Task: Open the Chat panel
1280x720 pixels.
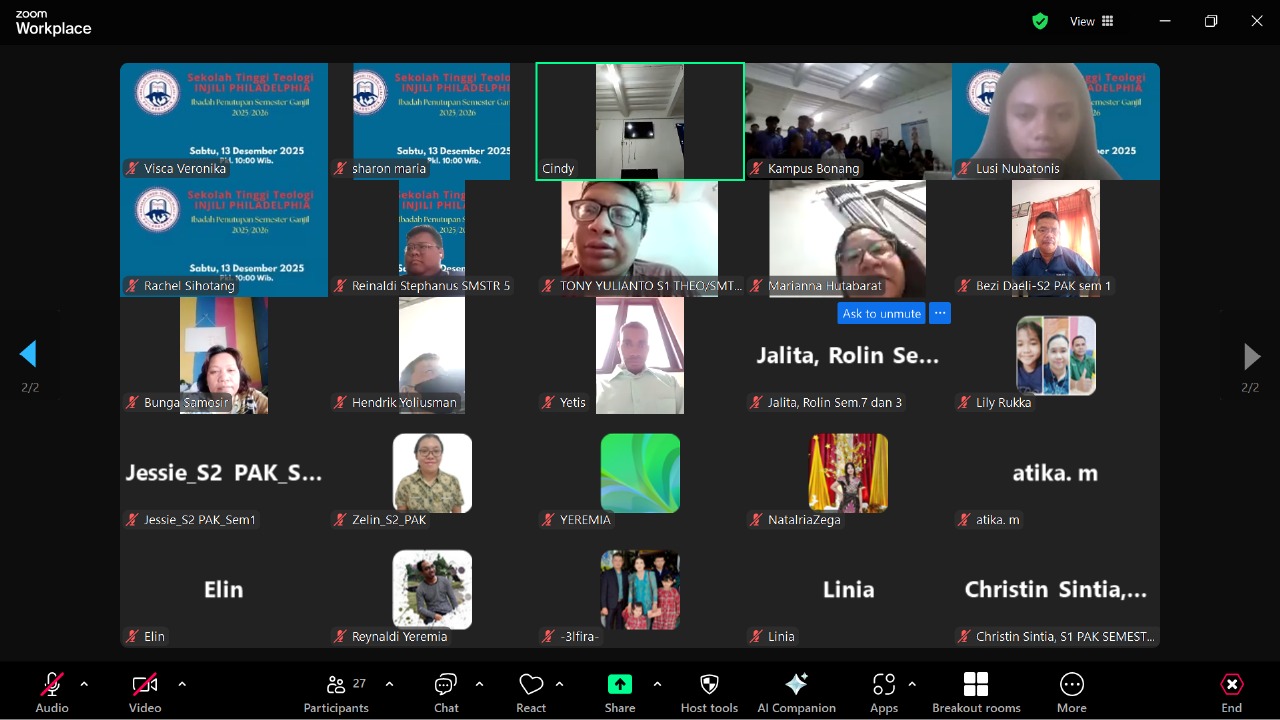Action: pyautogui.click(x=446, y=692)
